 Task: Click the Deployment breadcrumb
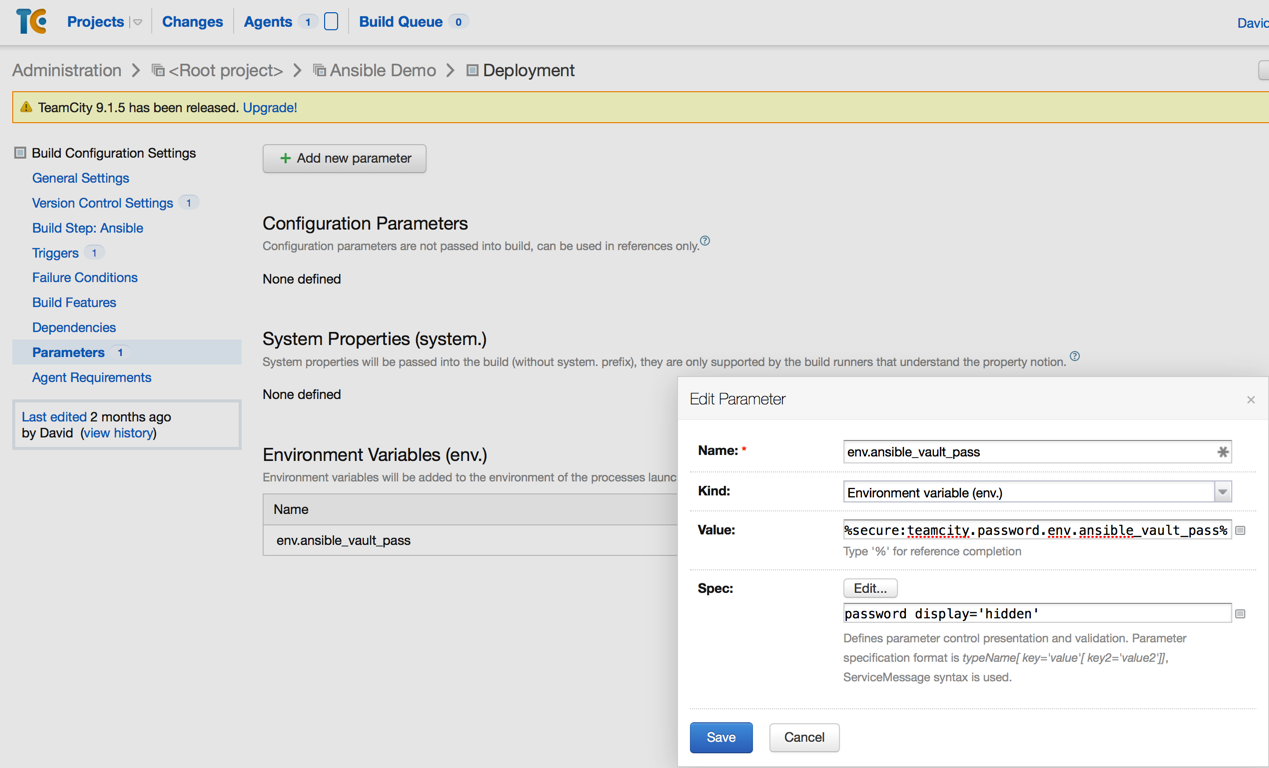coord(529,70)
